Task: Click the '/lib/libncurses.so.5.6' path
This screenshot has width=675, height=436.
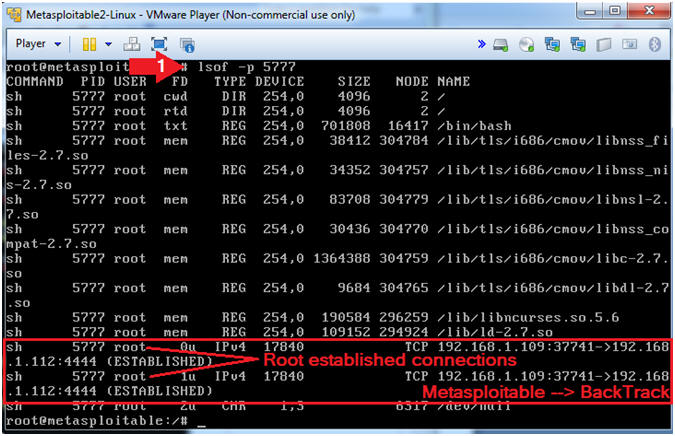Action: (x=528, y=318)
